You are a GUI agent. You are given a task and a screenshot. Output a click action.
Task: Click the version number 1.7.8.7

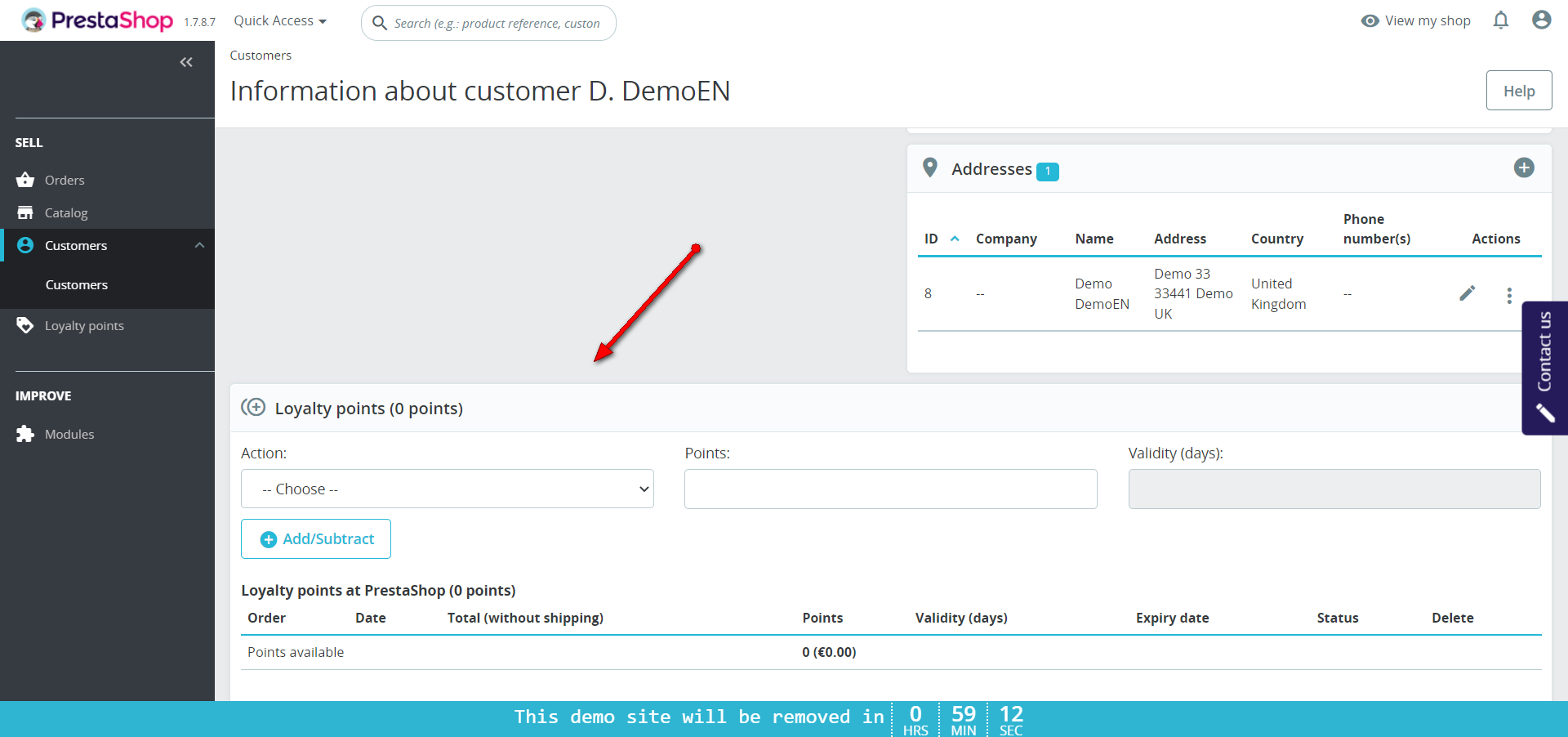click(x=199, y=23)
